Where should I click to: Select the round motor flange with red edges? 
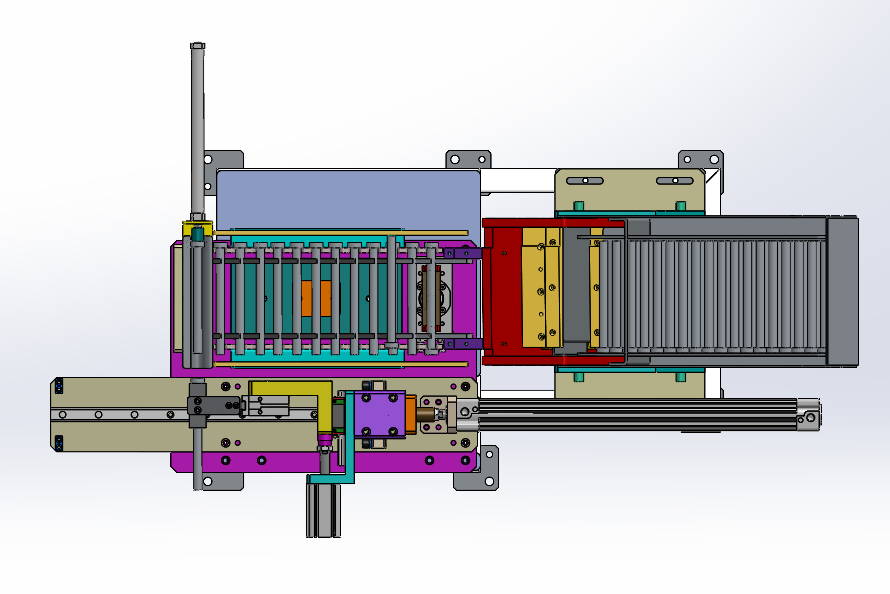(433, 298)
